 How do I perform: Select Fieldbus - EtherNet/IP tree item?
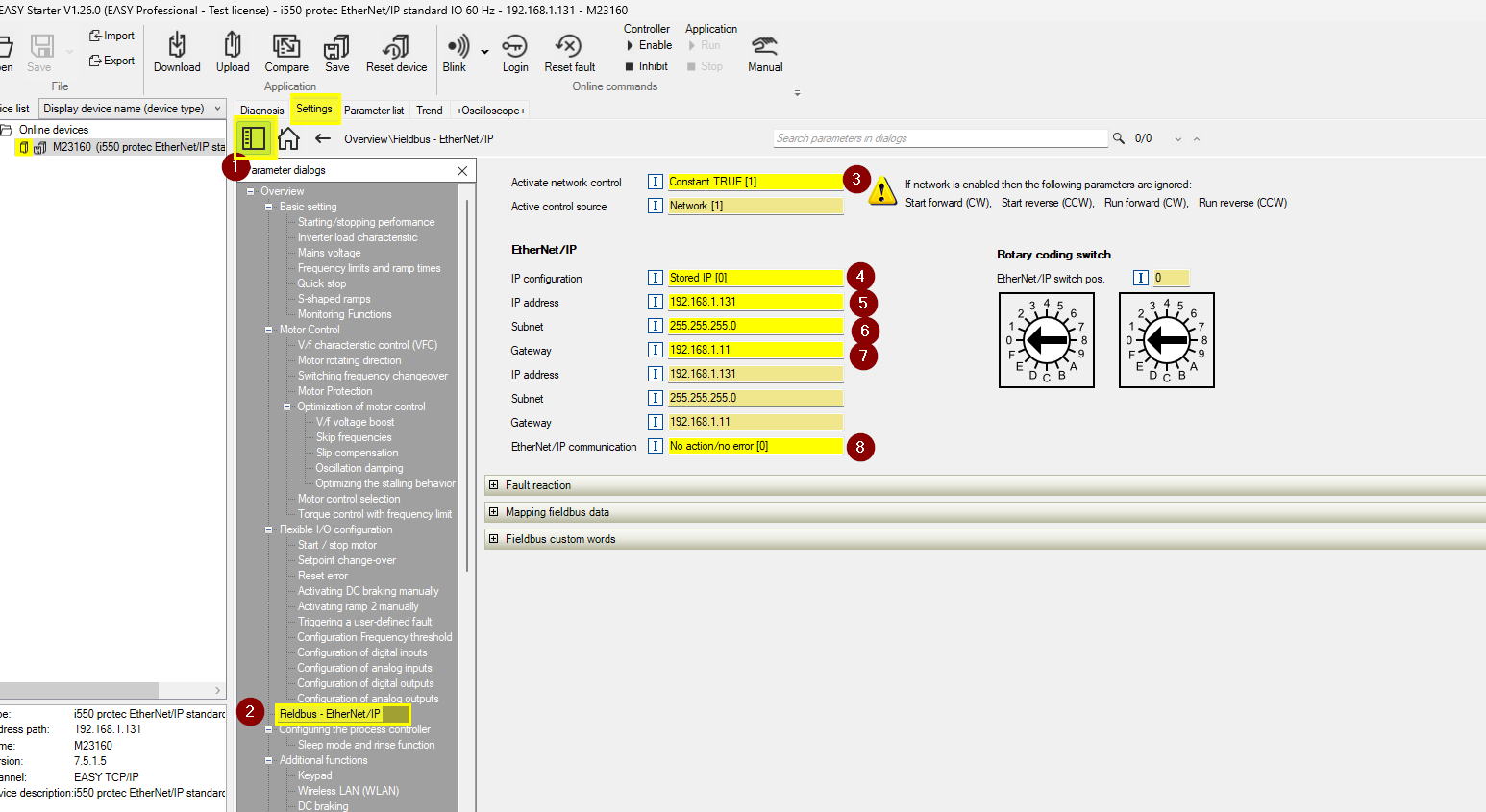[330, 714]
